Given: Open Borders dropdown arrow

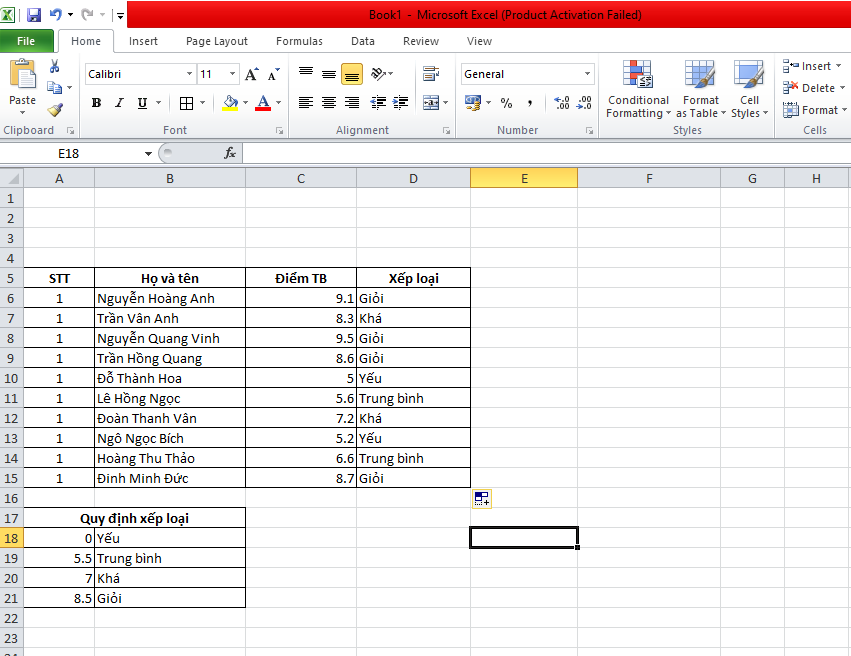Looking at the screenshot, I should coord(202,103).
